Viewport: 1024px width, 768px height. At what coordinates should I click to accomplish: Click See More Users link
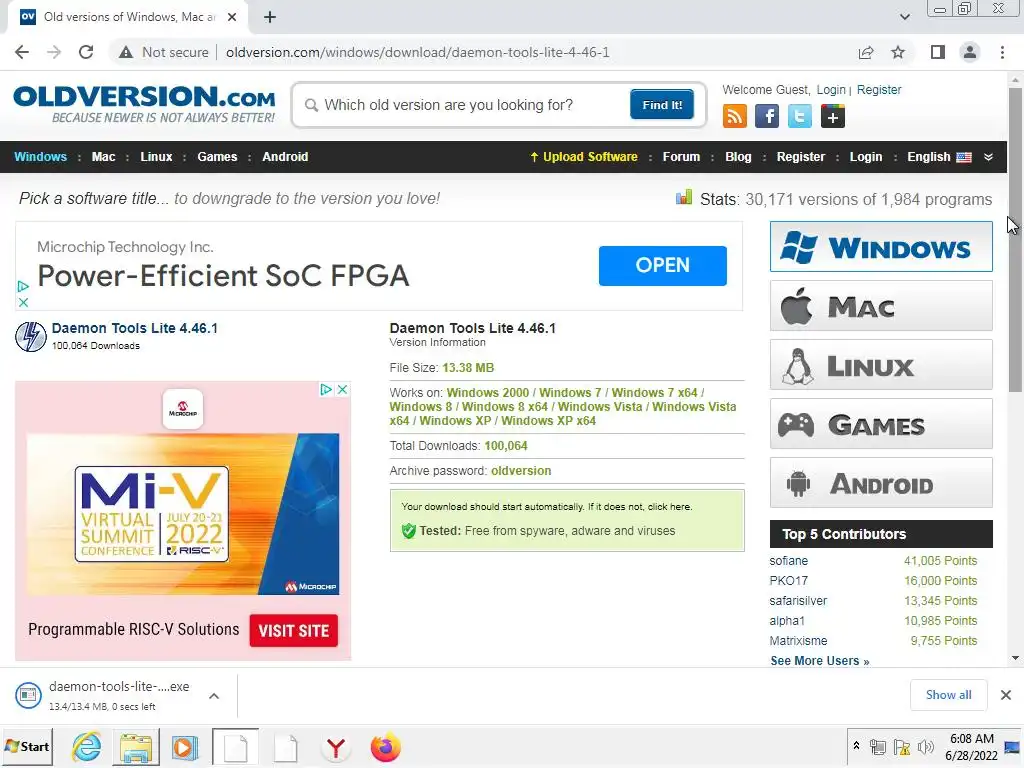(x=820, y=661)
